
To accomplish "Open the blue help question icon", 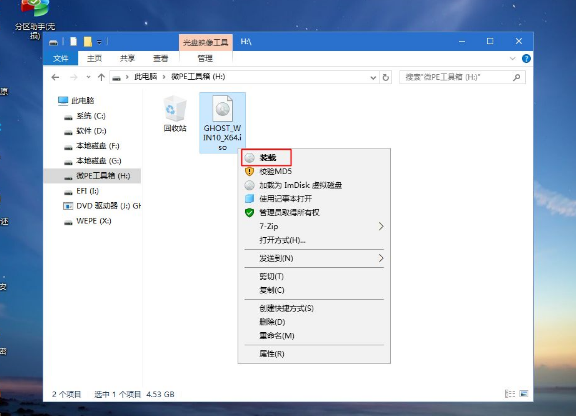I will (526, 58).
